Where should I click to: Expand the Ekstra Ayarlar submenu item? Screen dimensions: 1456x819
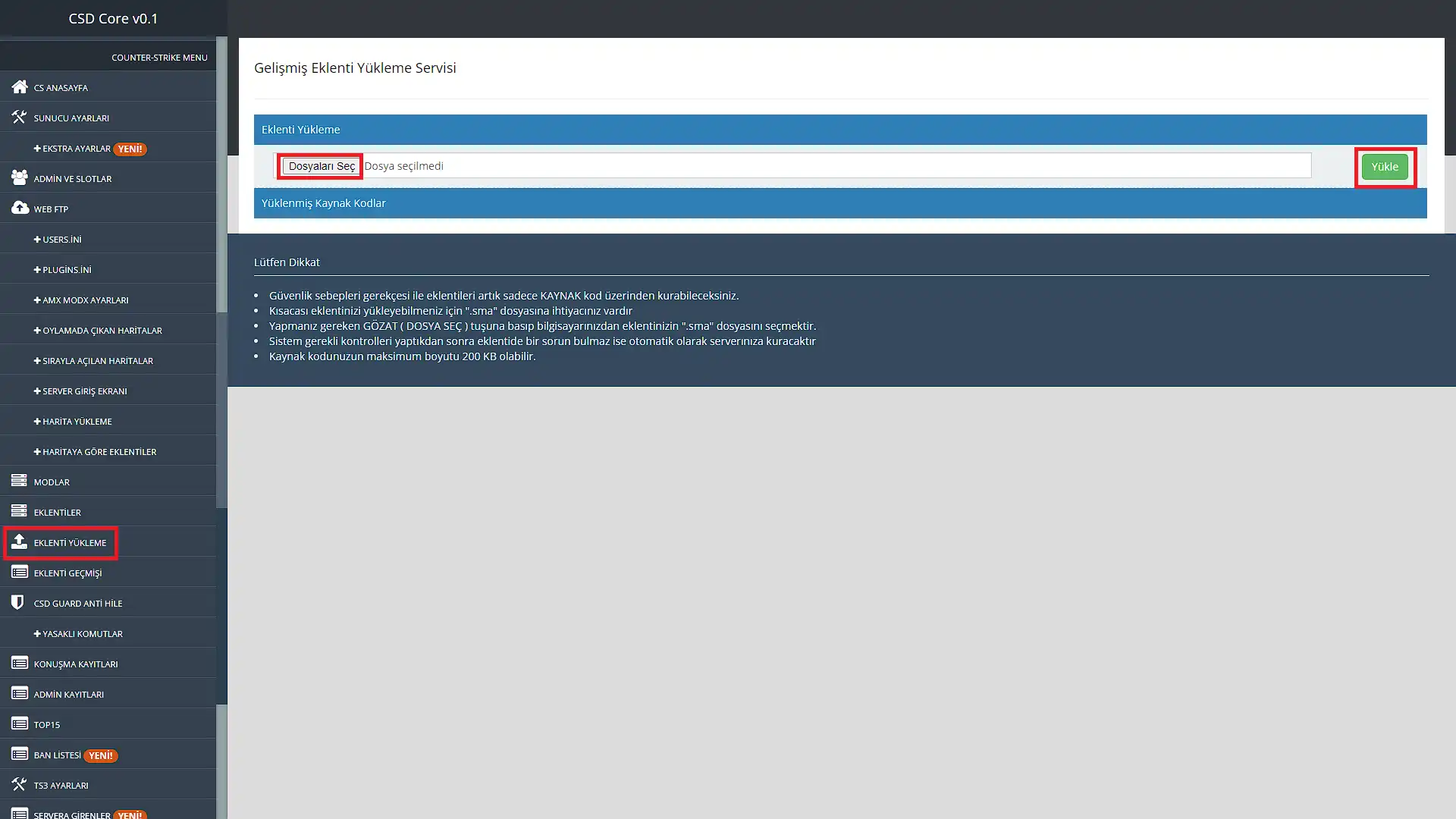pyautogui.click(x=108, y=147)
